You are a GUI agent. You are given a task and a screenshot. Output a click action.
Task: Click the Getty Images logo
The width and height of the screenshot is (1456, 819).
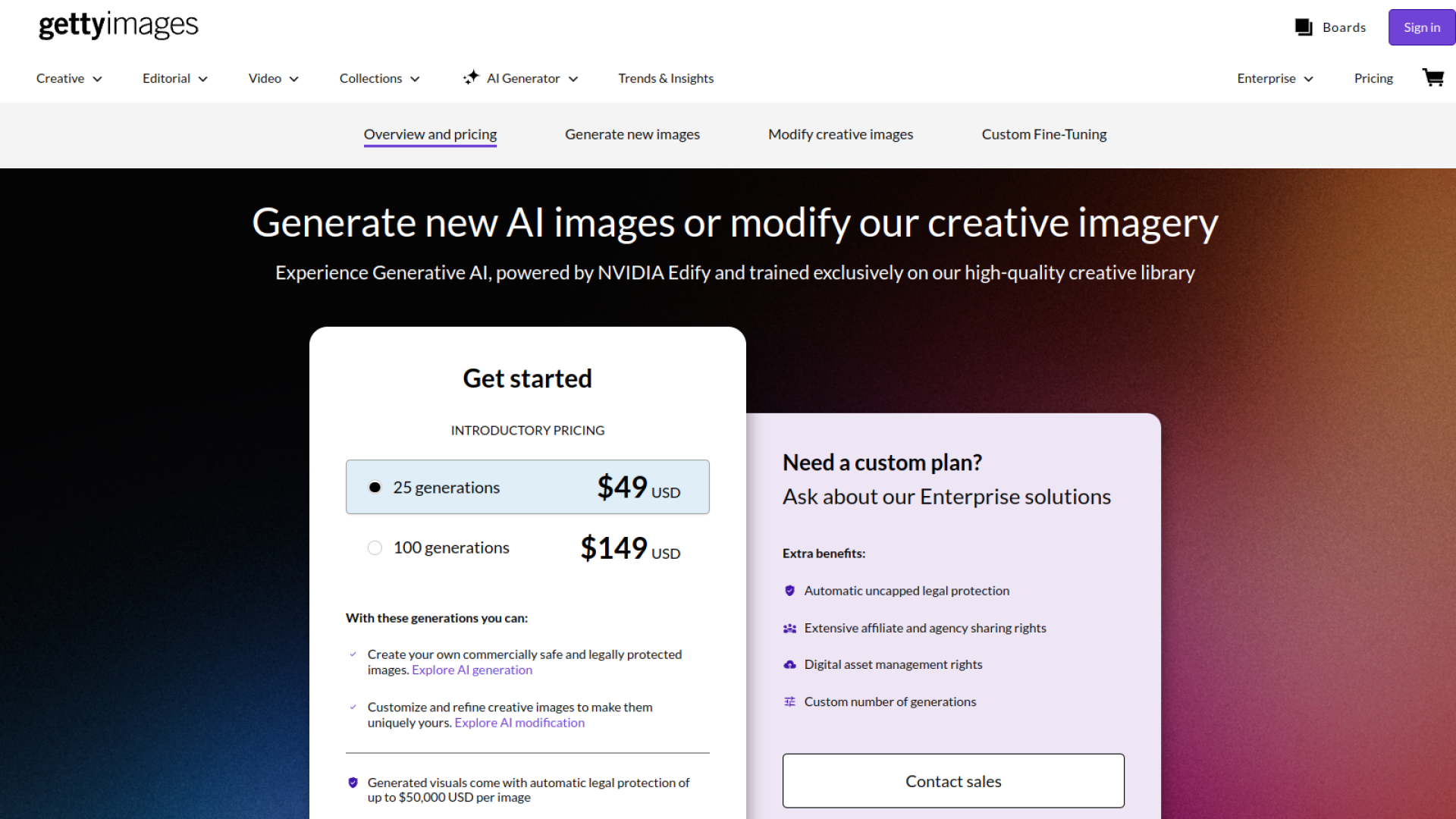coord(117,25)
